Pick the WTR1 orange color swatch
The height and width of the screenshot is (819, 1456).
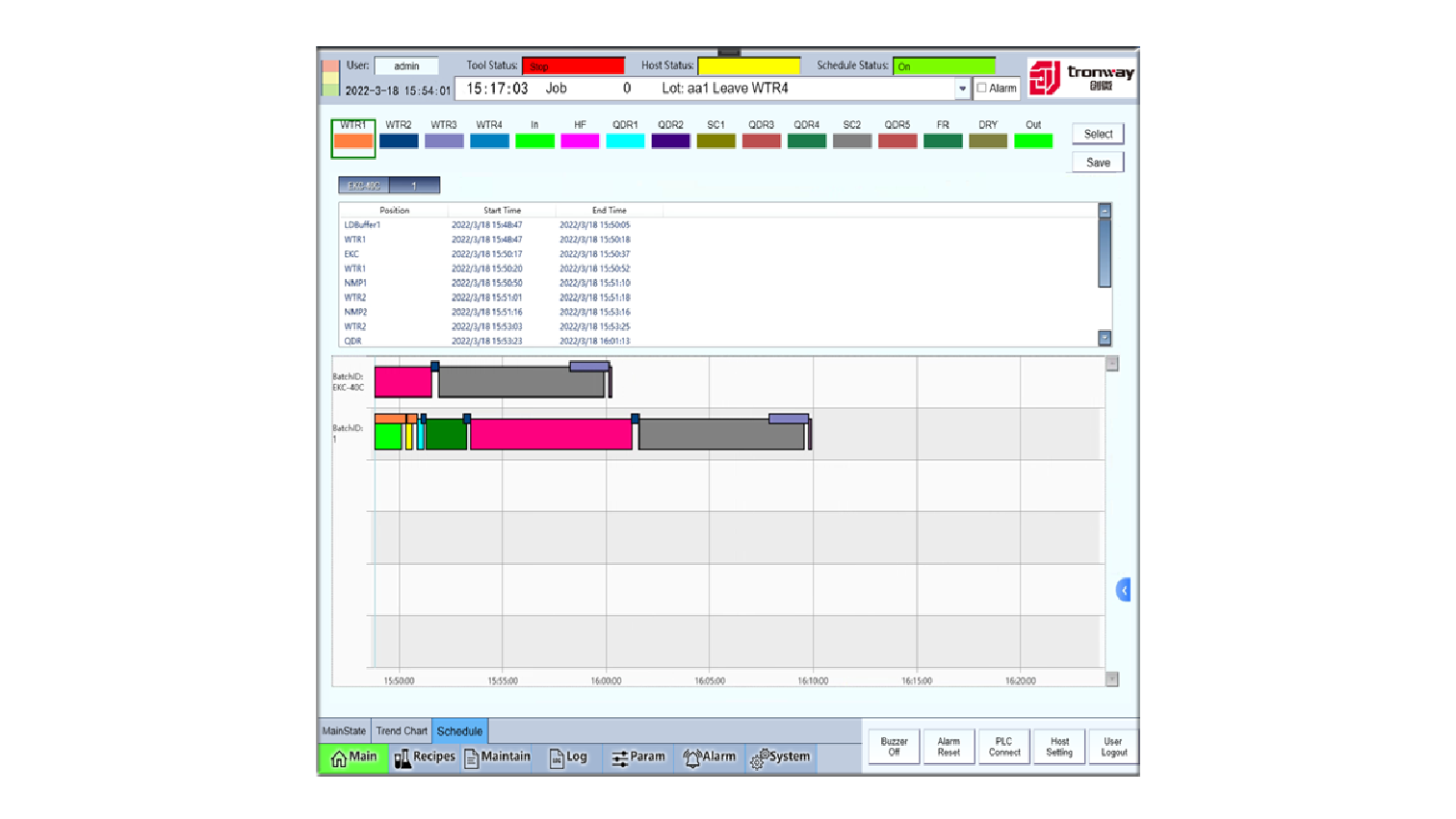click(x=353, y=141)
